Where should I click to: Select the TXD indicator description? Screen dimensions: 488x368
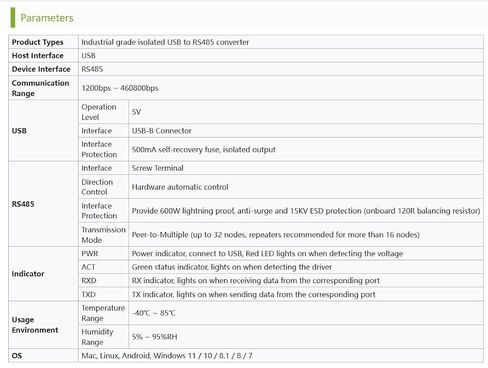coord(253,294)
